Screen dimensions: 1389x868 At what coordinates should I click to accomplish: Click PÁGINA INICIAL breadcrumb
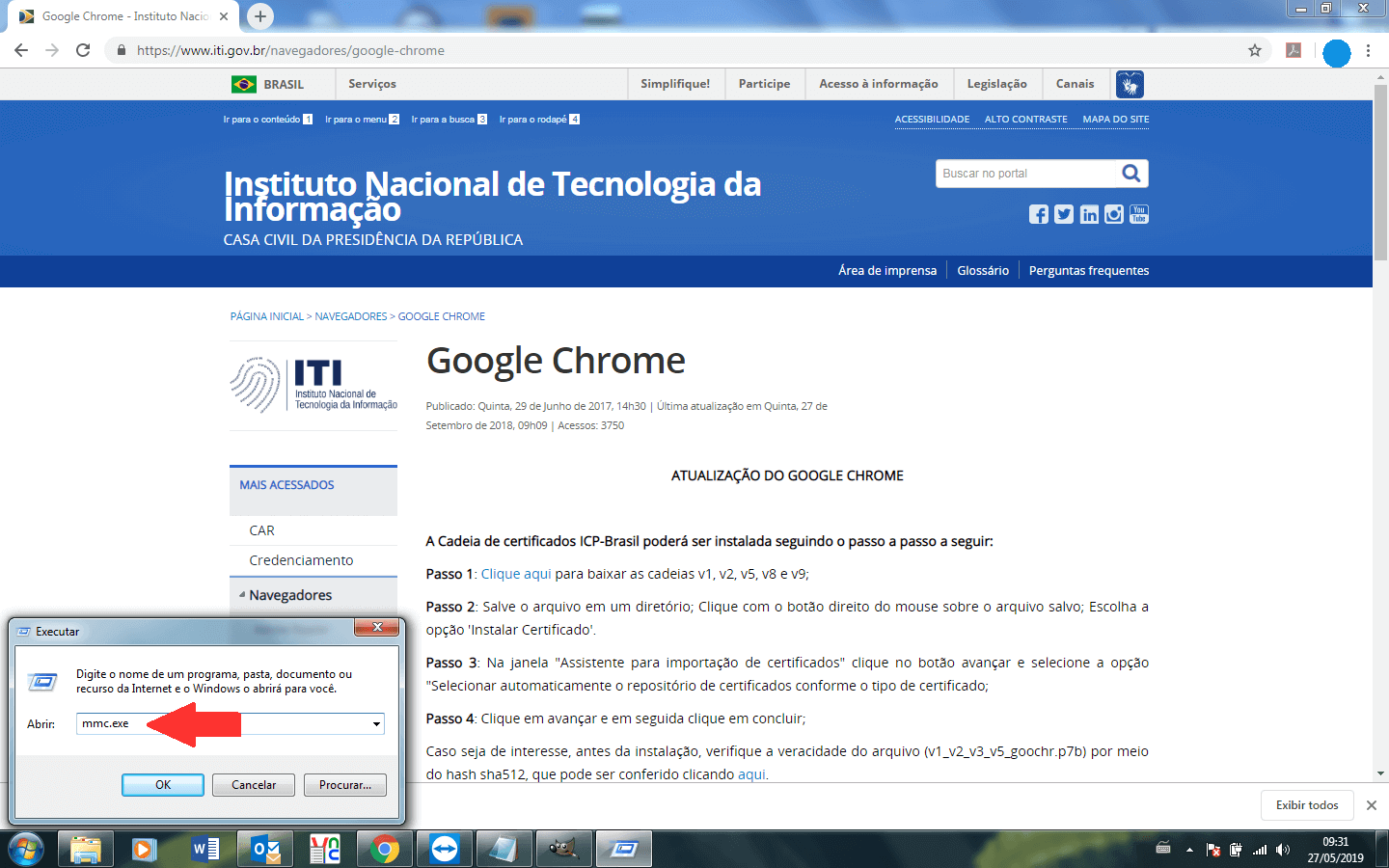click(x=267, y=316)
